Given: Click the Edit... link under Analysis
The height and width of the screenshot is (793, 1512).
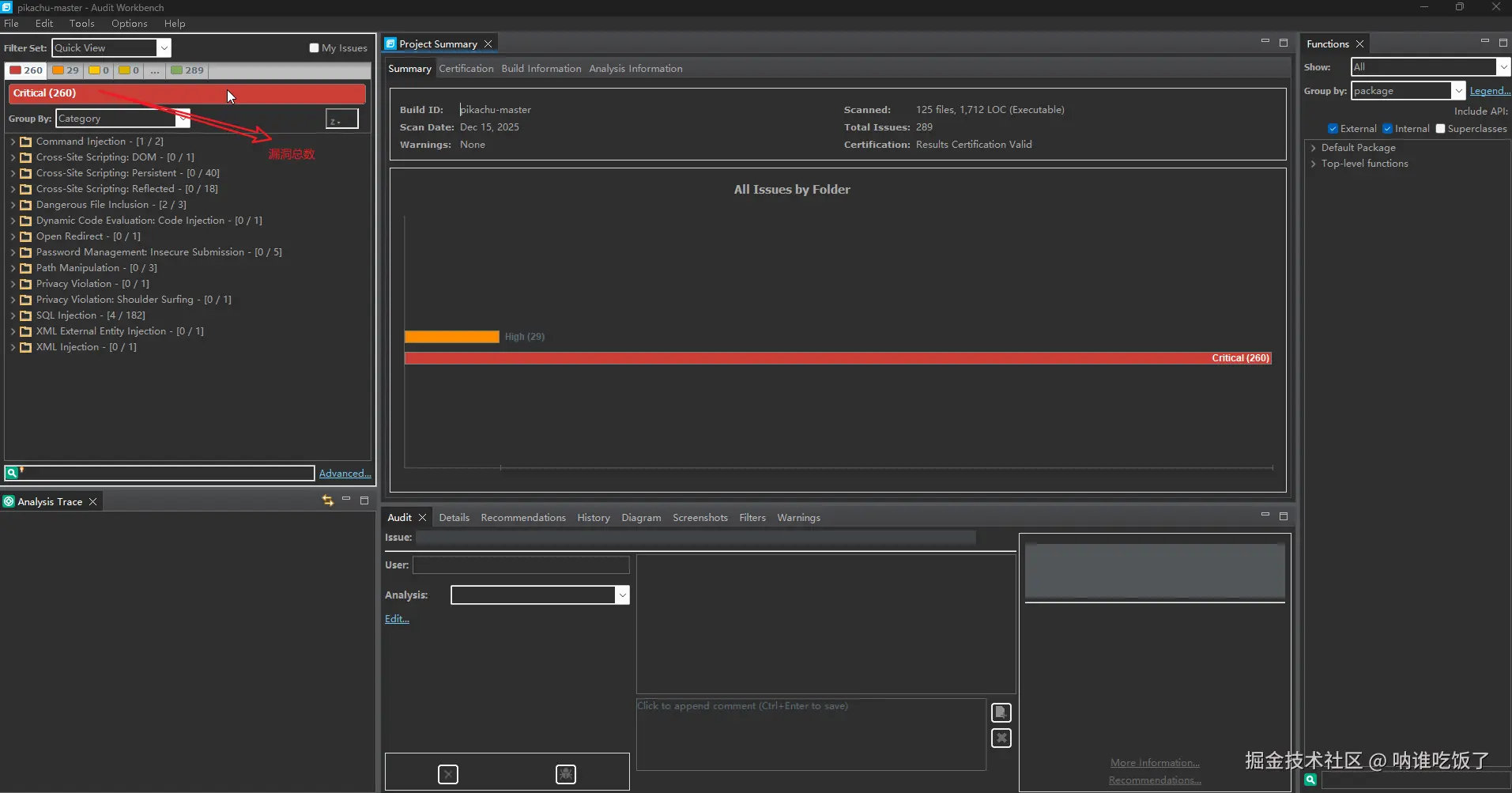Looking at the screenshot, I should [x=397, y=618].
